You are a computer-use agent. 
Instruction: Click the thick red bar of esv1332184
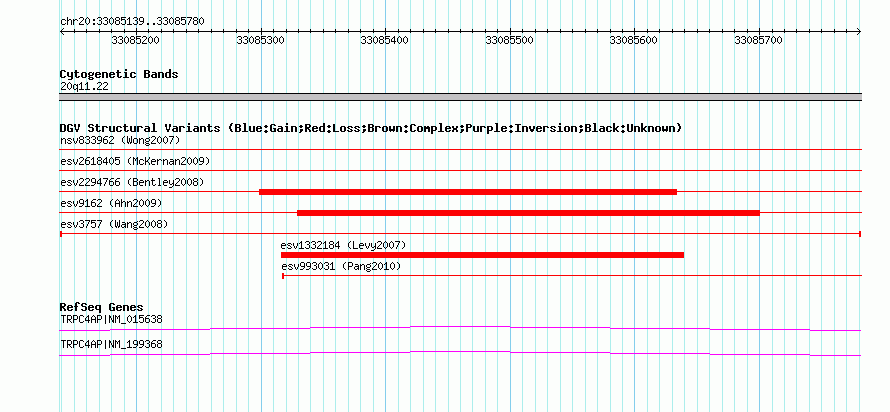point(482,255)
